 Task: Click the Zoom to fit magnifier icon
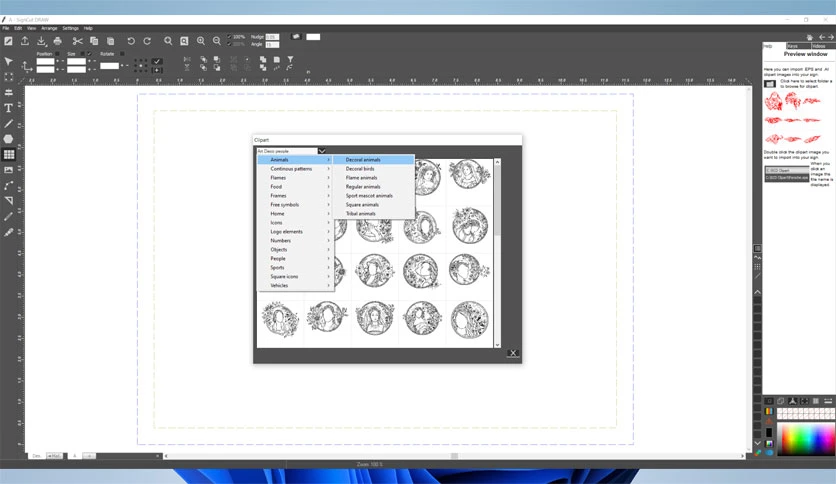click(x=184, y=41)
